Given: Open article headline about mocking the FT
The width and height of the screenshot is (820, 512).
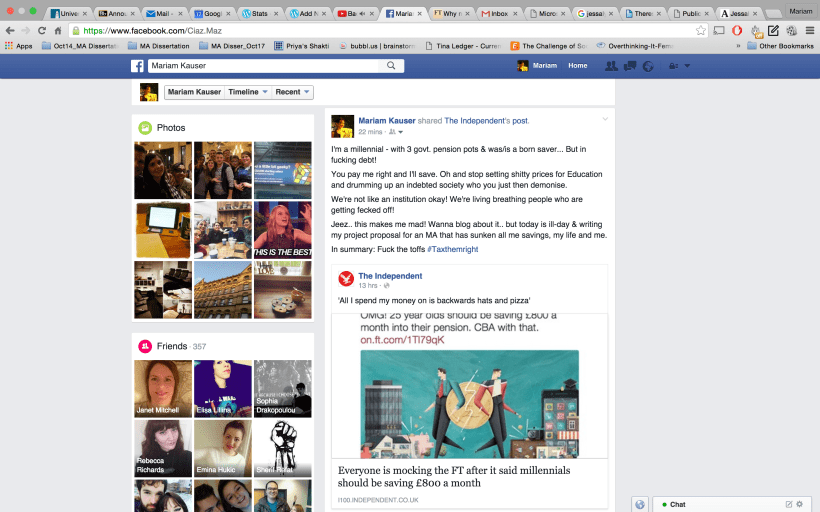Looking at the screenshot, I should [454, 476].
